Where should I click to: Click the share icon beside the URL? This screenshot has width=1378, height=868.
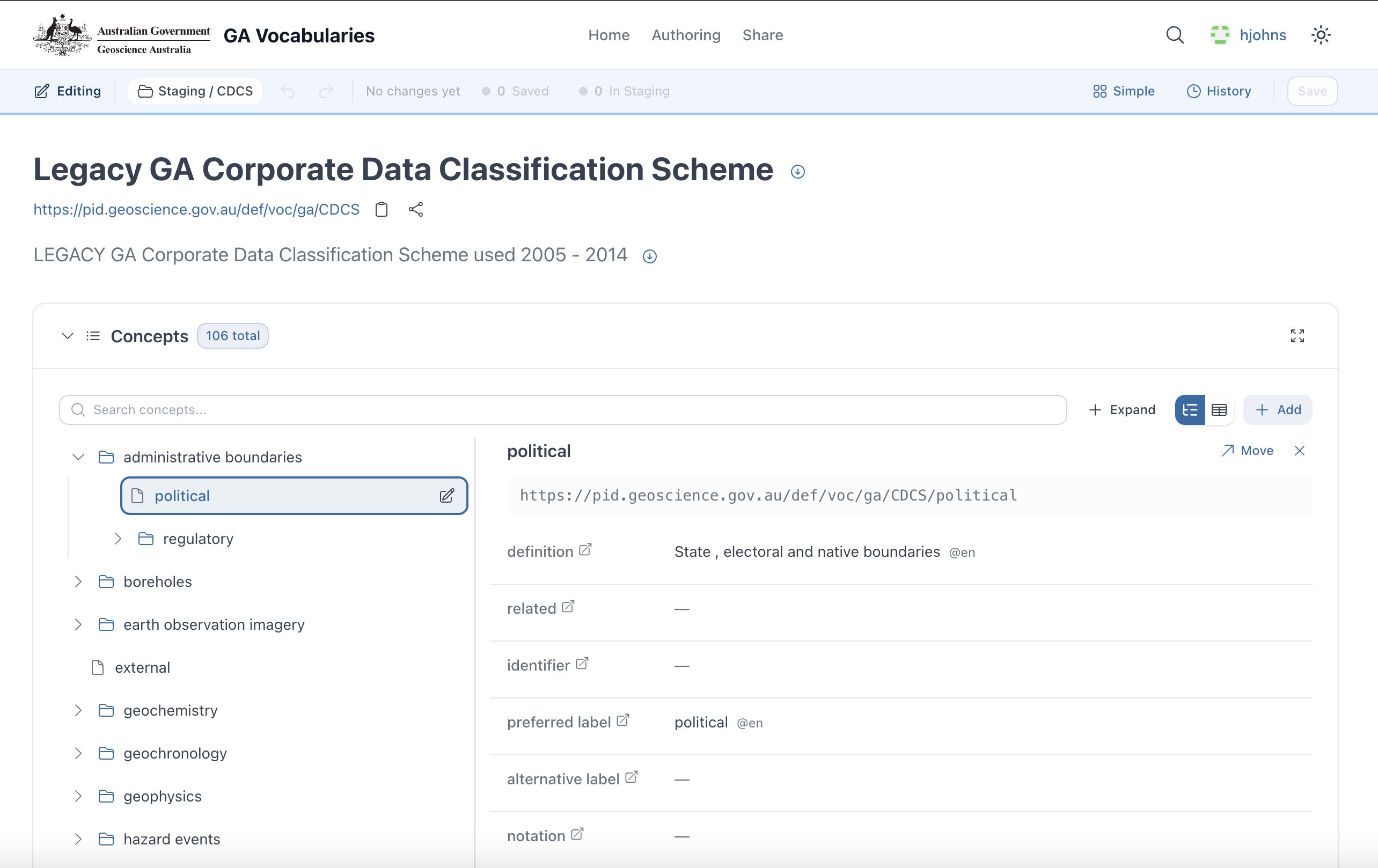pyautogui.click(x=416, y=209)
